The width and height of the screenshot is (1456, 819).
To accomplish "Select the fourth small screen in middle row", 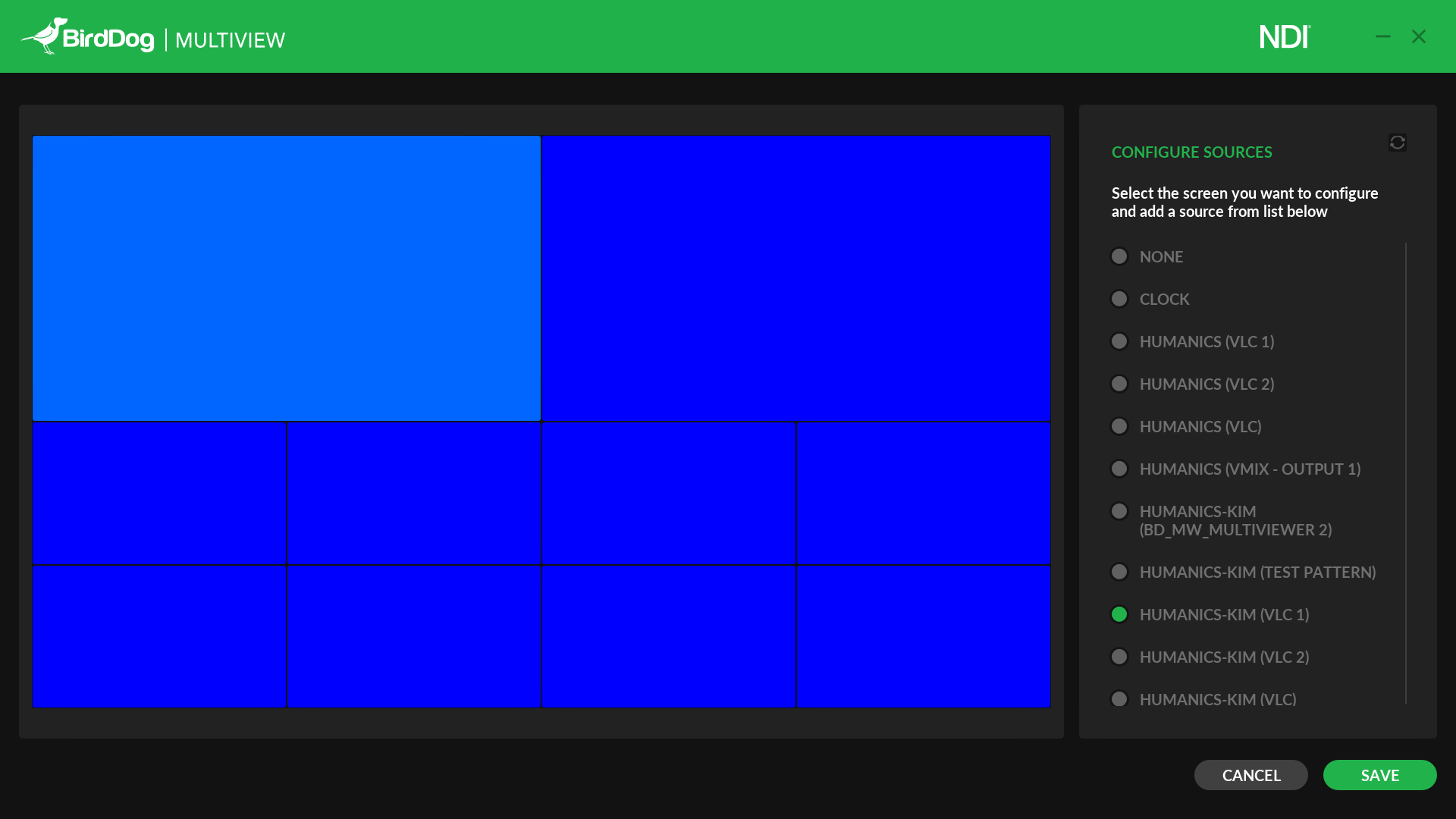I will click(924, 494).
